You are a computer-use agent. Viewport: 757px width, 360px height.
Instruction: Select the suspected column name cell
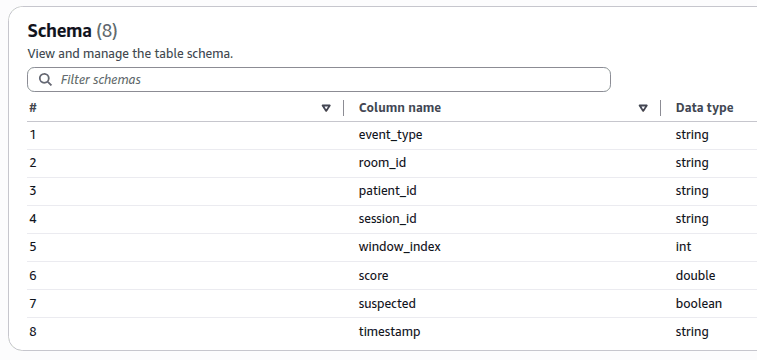point(387,304)
